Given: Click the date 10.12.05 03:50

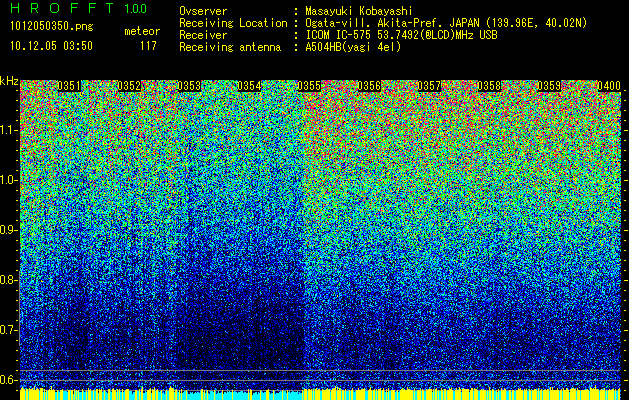Looking at the screenshot, I should pos(51,46).
